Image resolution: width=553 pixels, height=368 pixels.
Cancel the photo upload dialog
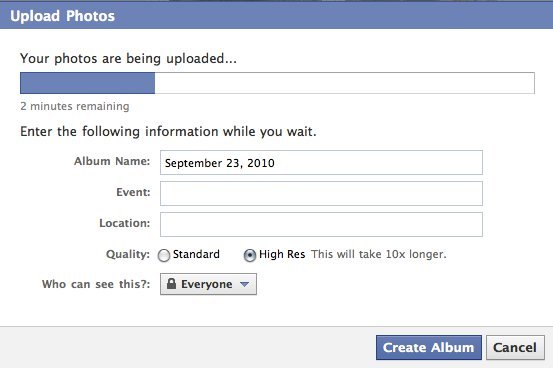tap(515, 348)
